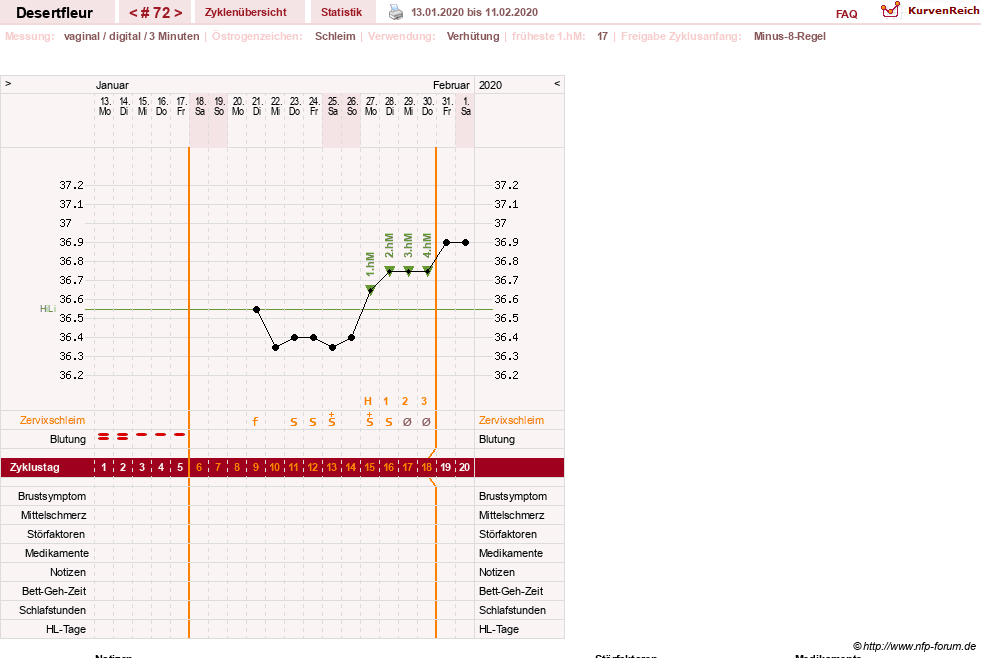Click the printer icon
981x658 pixels.
[395, 12]
